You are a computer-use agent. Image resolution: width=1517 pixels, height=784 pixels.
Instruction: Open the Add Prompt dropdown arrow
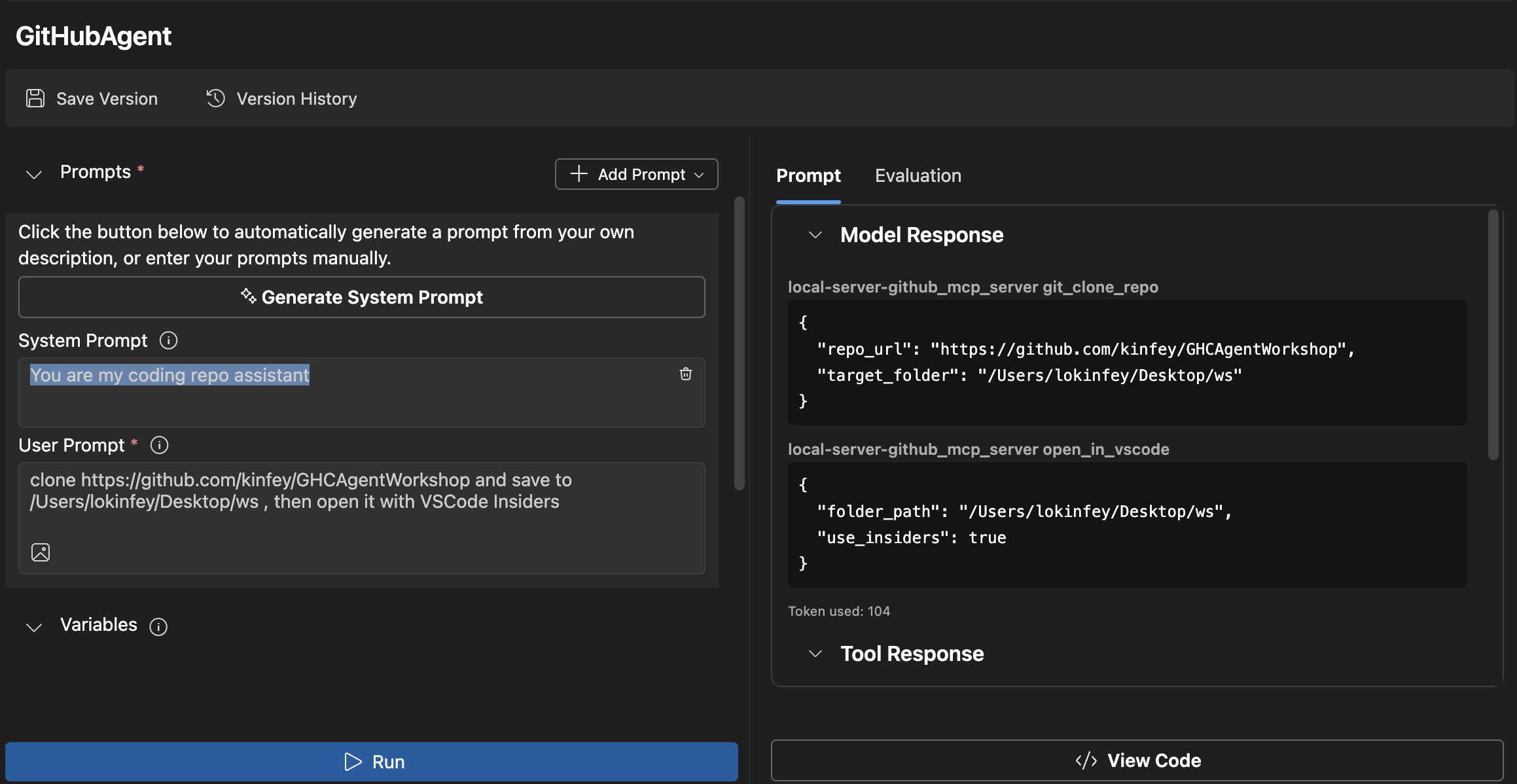tap(699, 175)
